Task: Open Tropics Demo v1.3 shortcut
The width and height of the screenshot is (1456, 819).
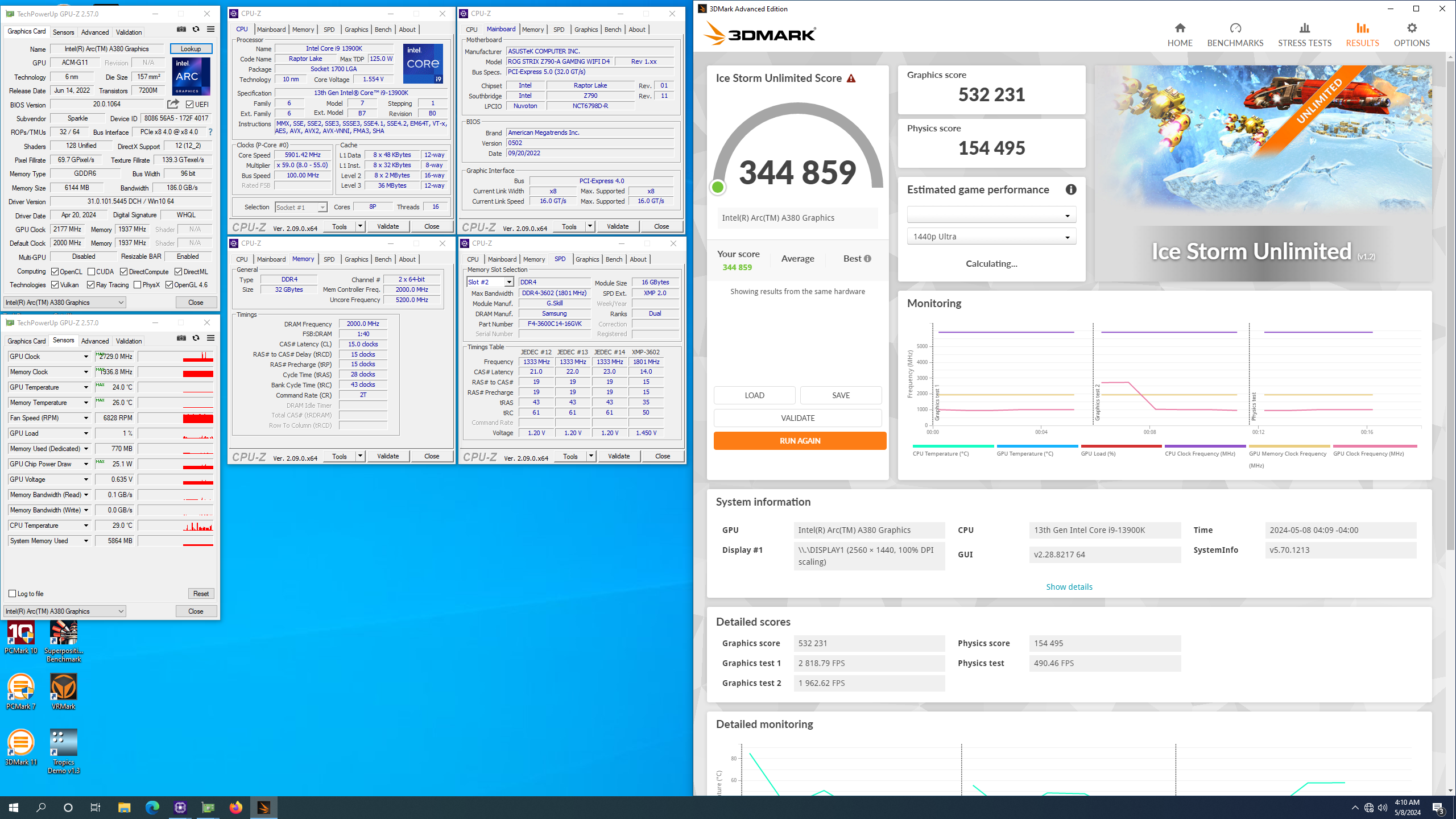Action: [63, 752]
